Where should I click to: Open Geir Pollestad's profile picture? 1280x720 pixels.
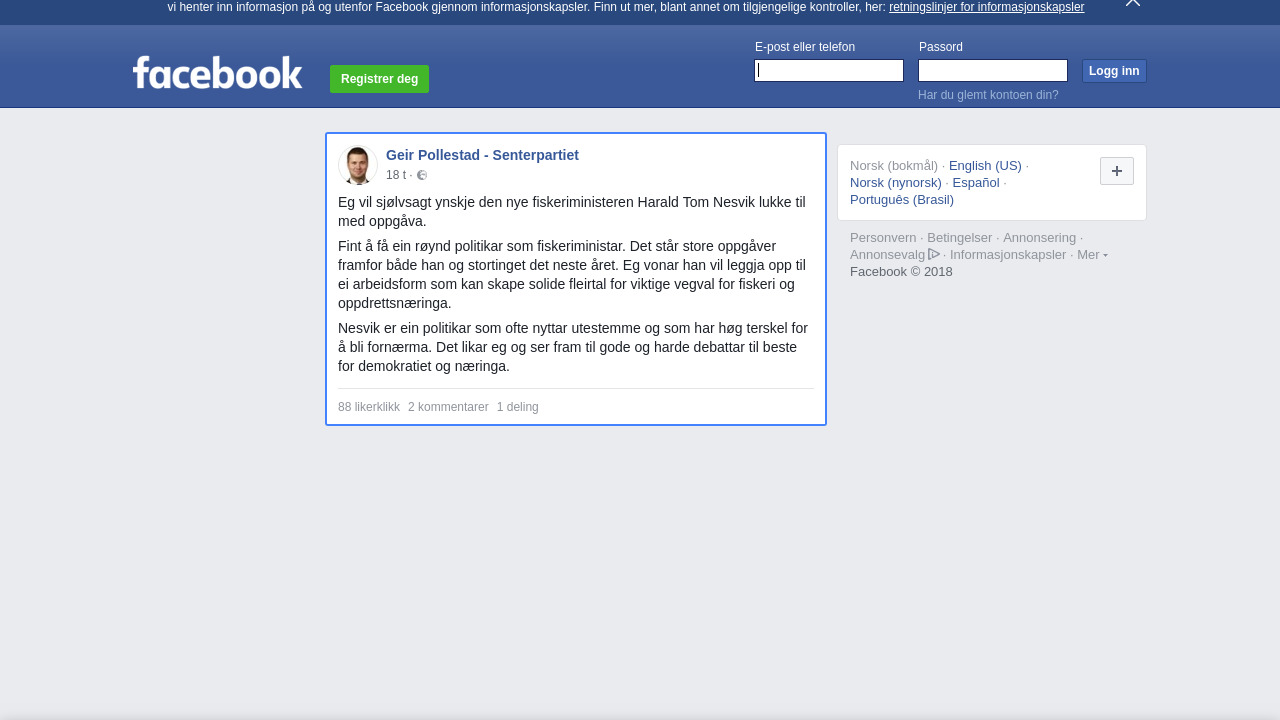tap(357, 165)
